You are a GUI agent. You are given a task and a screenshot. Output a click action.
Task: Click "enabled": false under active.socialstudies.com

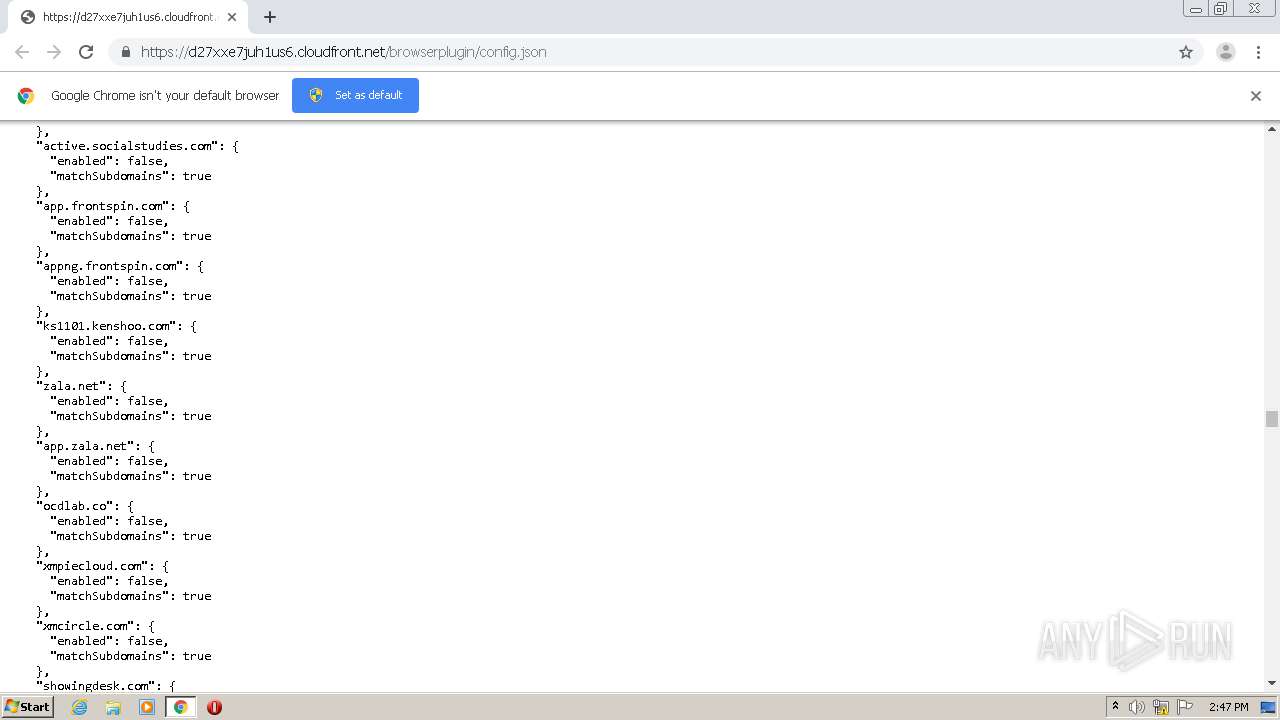[110, 161]
